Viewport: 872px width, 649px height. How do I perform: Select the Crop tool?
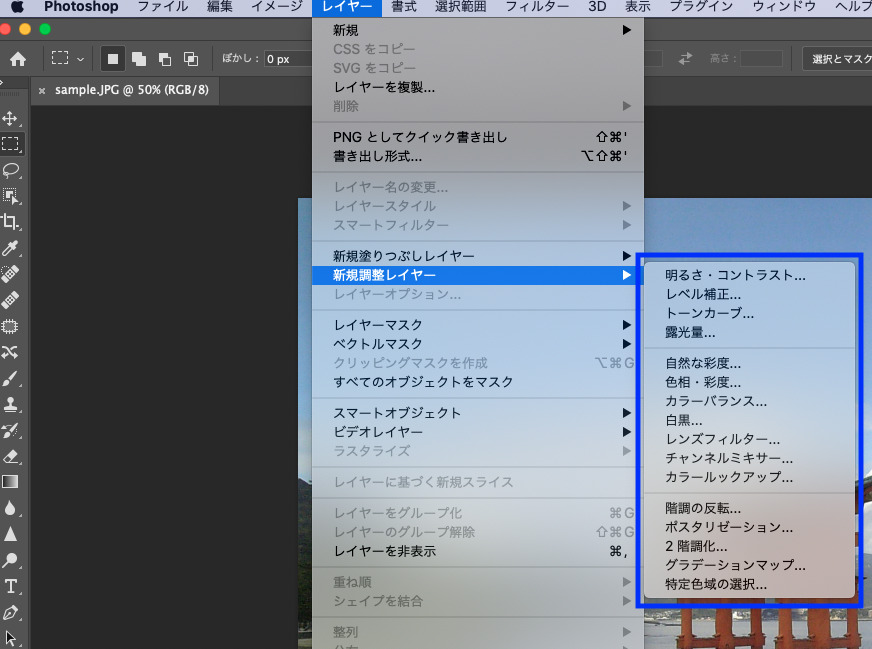[10, 222]
